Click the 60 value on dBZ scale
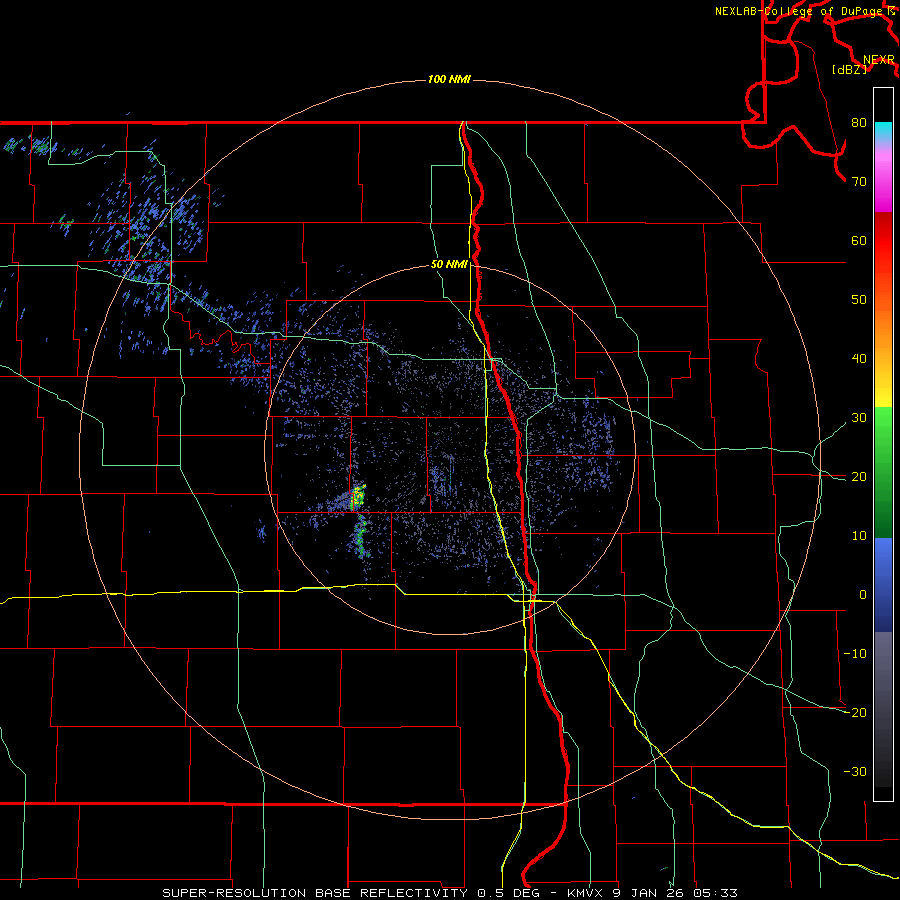This screenshot has width=900, height=900. (859, 240)
